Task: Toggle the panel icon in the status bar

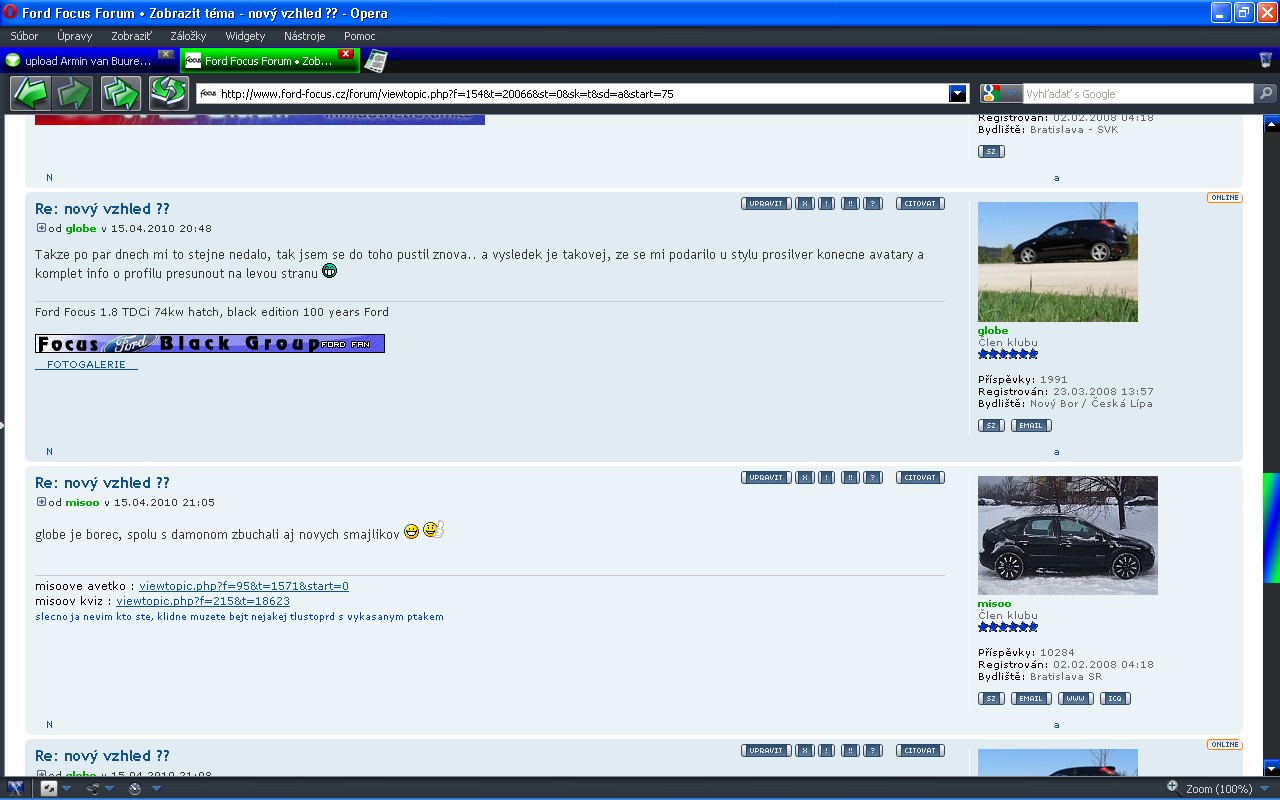Action: point(15,788)
